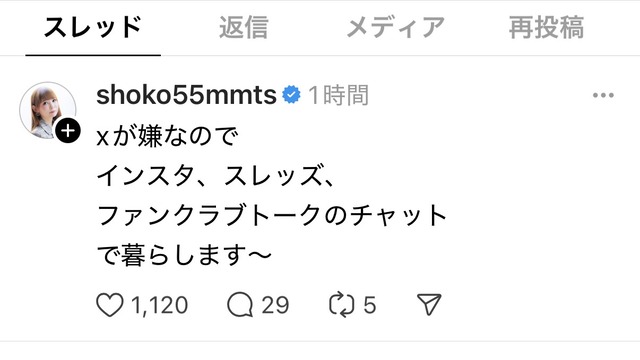Switch to the 返信 tab
The image size is (640, 360).
click(244, 28)
